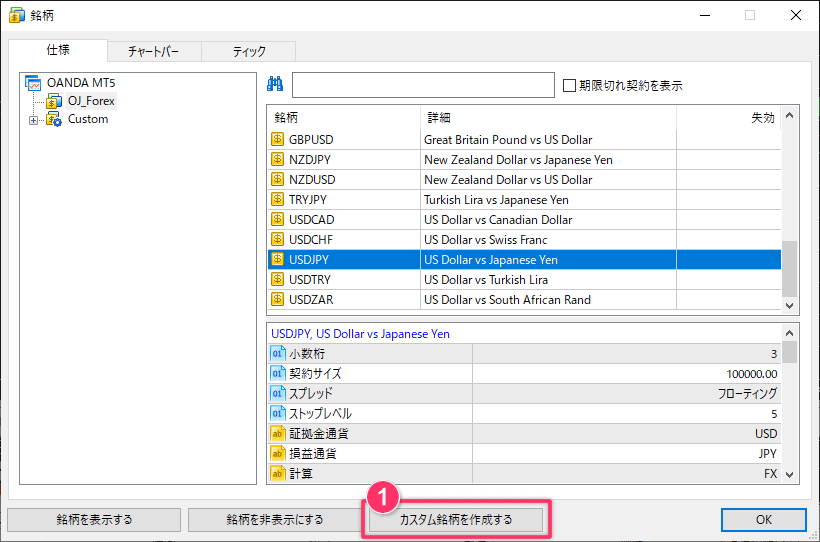Switch to the 仕様 tab

[58, 50]
